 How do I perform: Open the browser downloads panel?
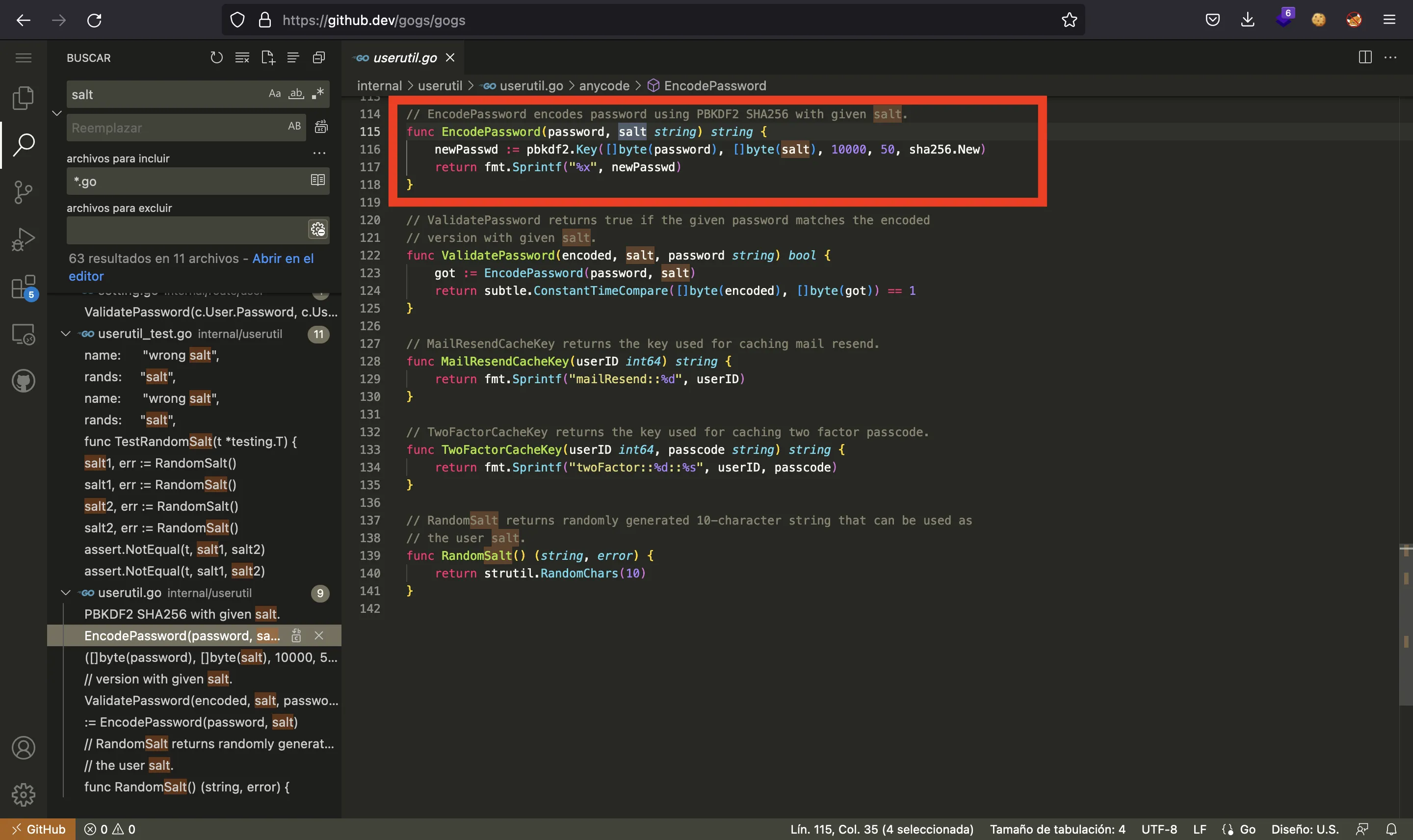tap(1248, 20)
